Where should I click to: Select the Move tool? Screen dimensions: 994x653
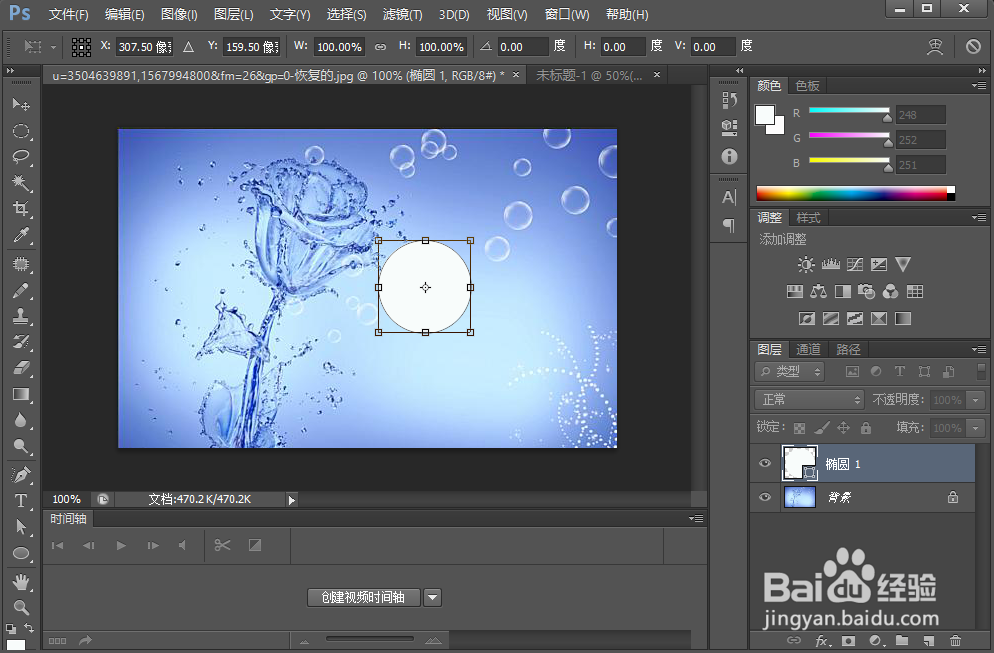[x=21, y=104]
